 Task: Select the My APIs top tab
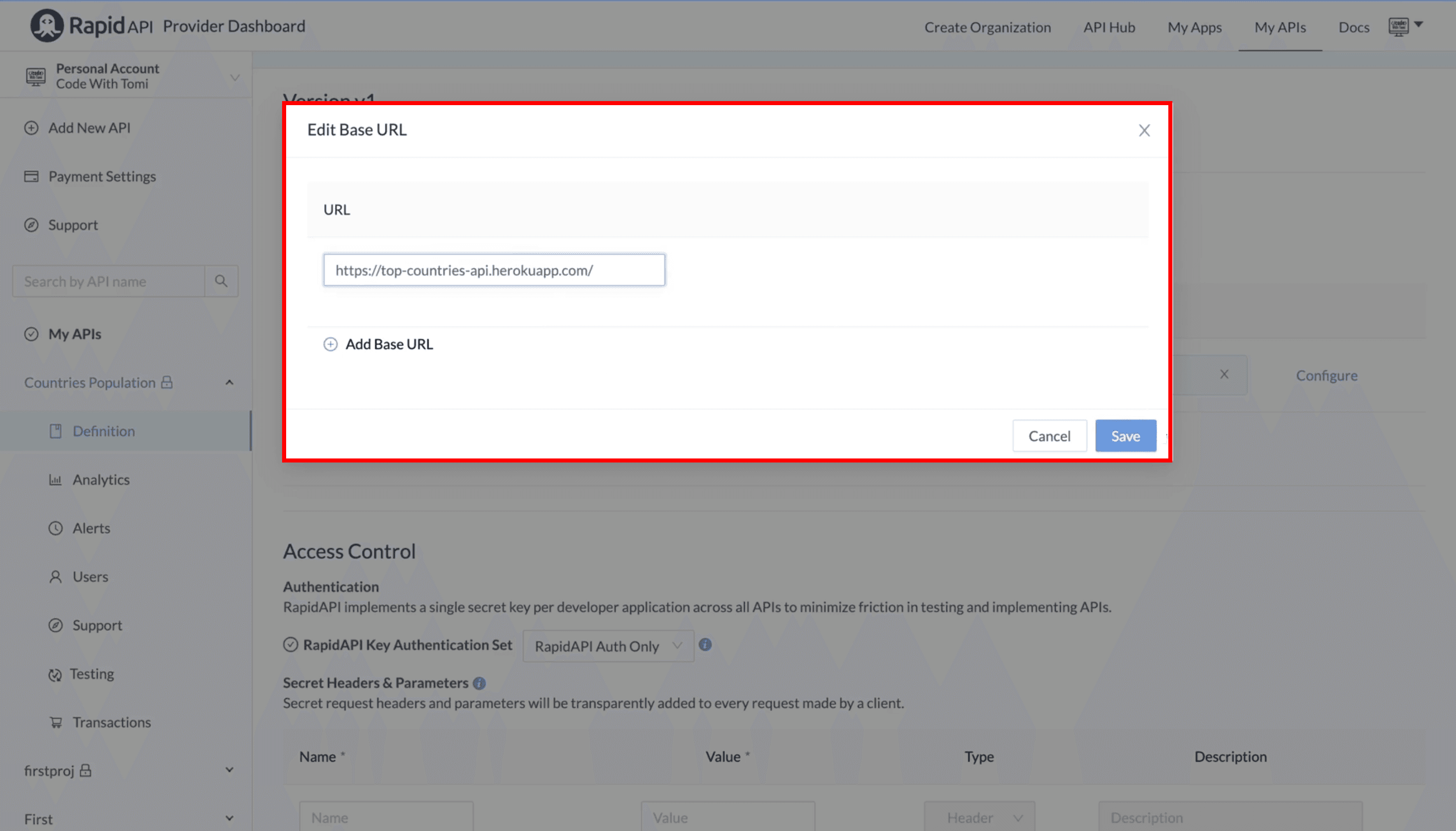pos(1280,27)
